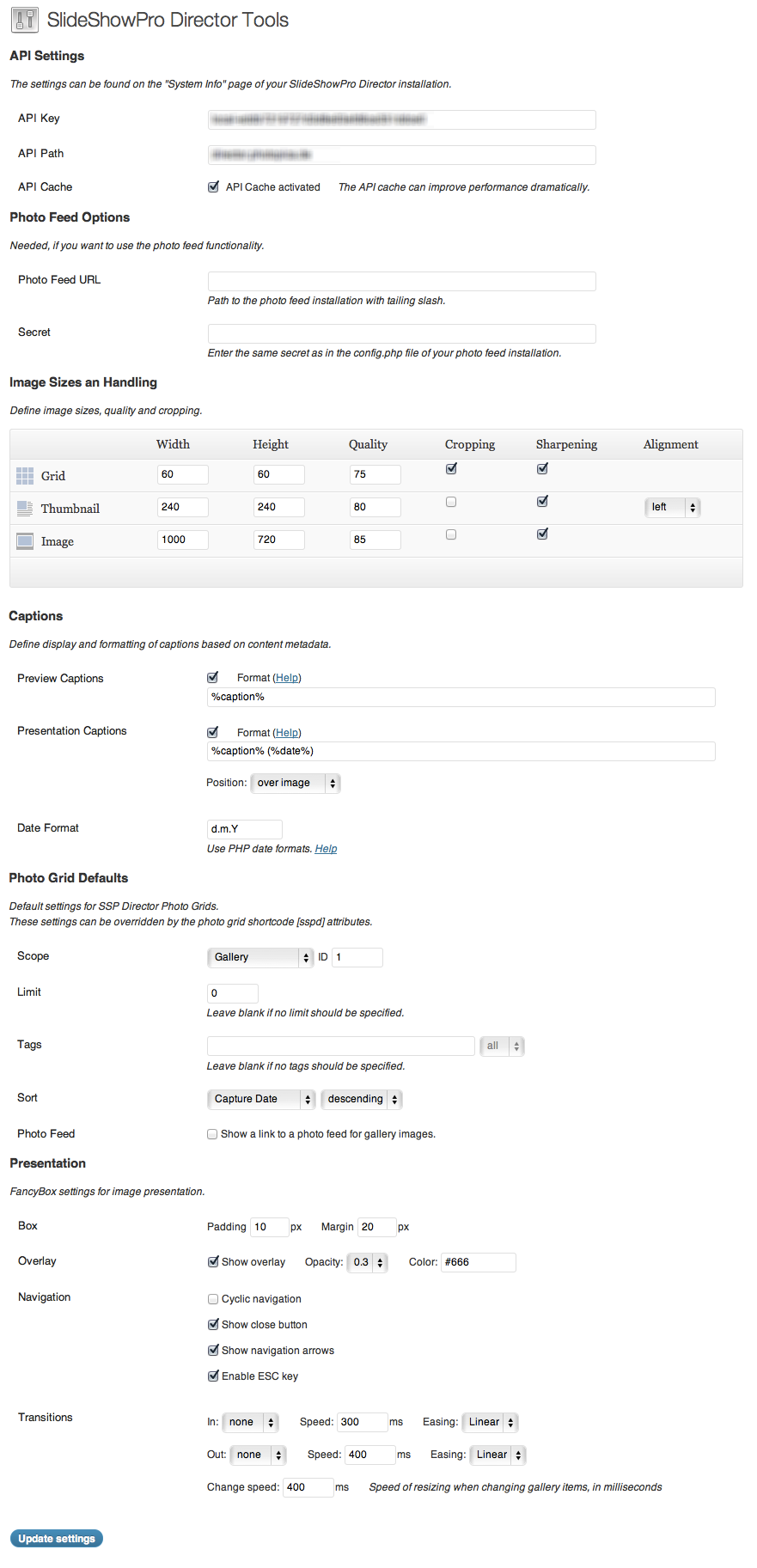Open the Scope Gallery dropdown
This screenshot has height=1568, width=757.
(260, 957)
